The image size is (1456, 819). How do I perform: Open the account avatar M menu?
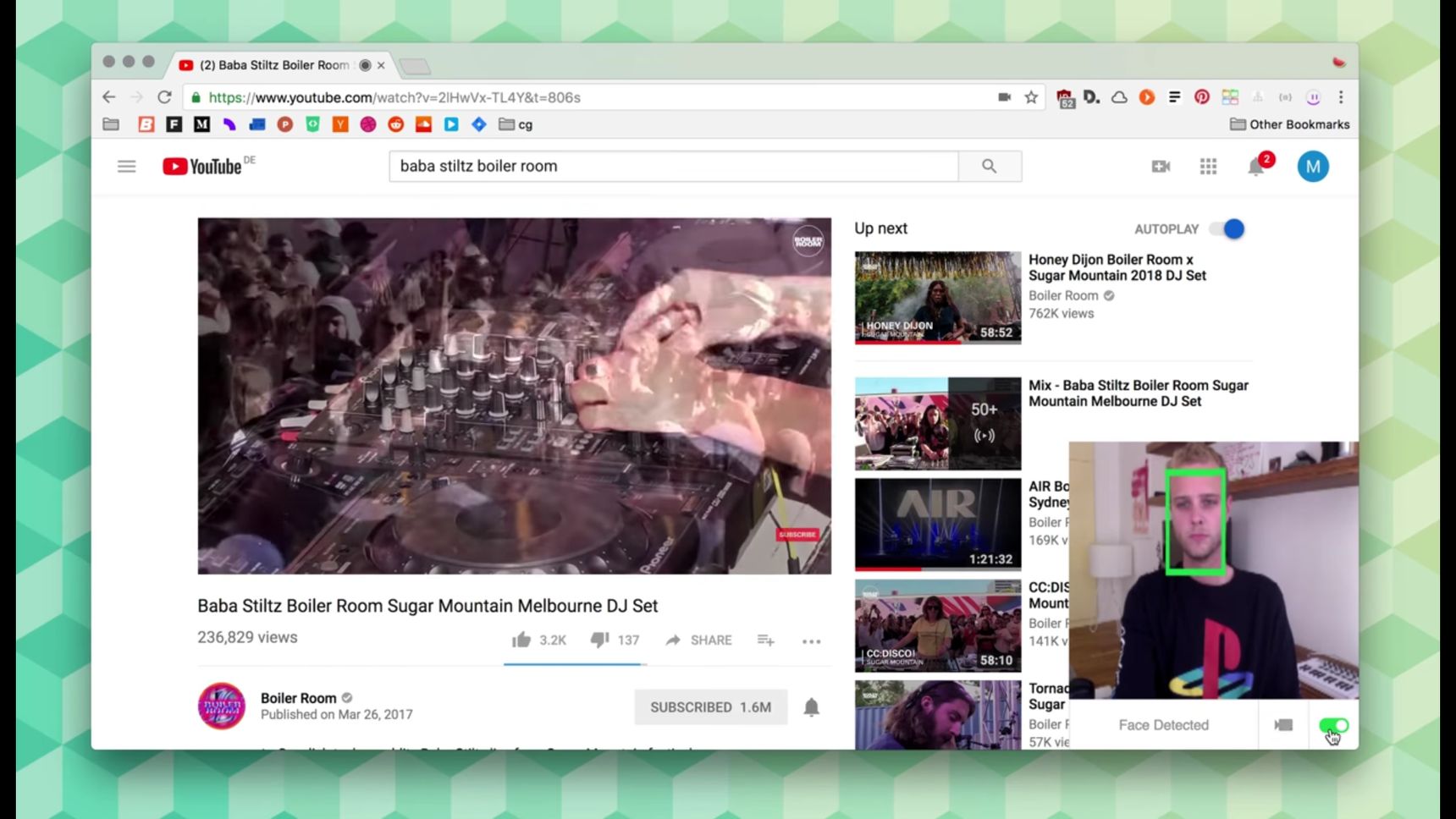pos(1313,167)
